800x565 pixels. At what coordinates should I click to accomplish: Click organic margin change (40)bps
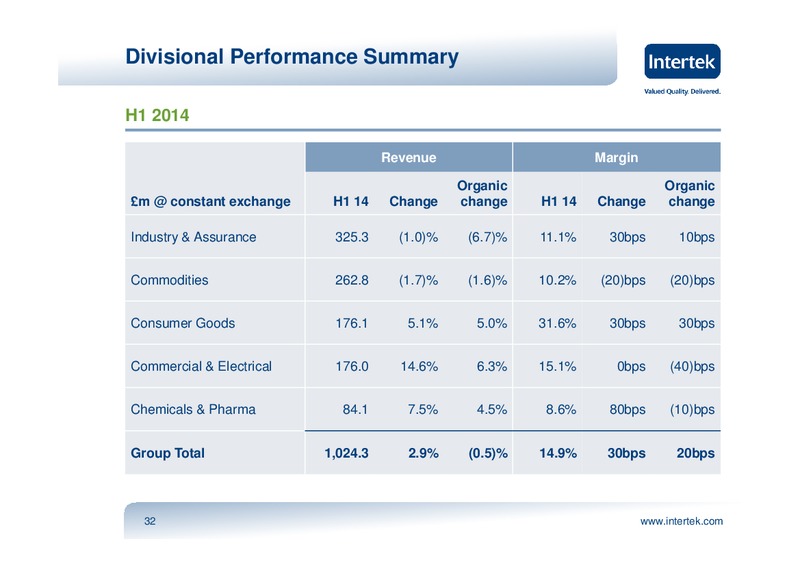692,366
